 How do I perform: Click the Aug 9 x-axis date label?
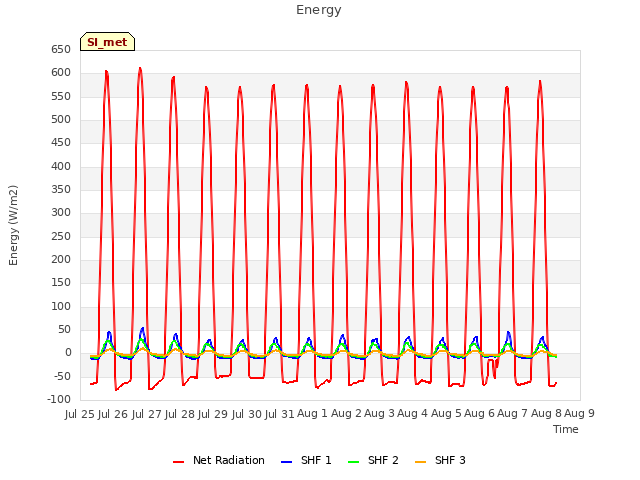pyautogui.click(x=579, y=414)
